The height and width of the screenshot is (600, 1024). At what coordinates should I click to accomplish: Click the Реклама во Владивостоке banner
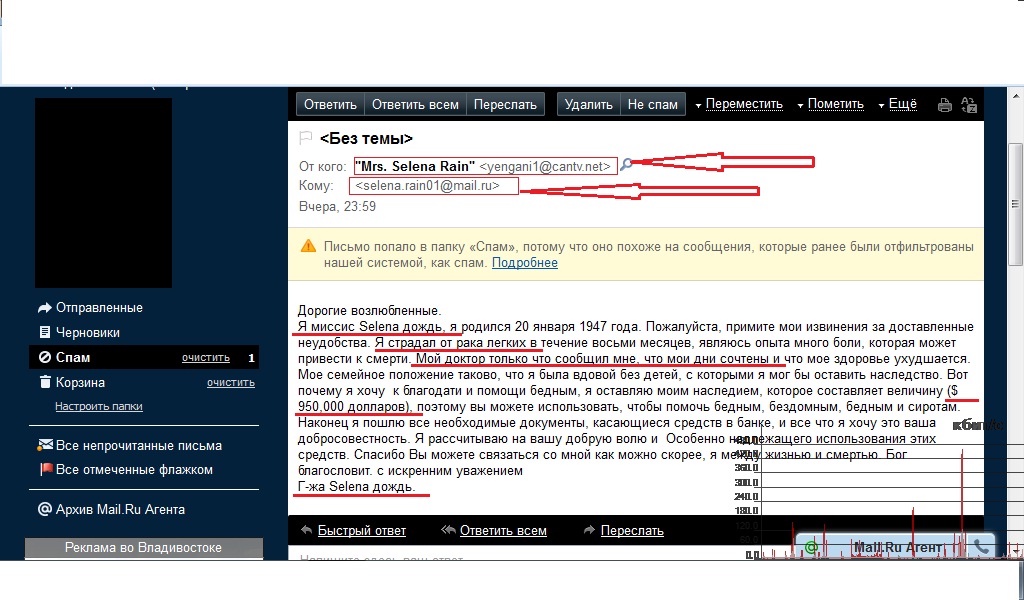(144, 548)
